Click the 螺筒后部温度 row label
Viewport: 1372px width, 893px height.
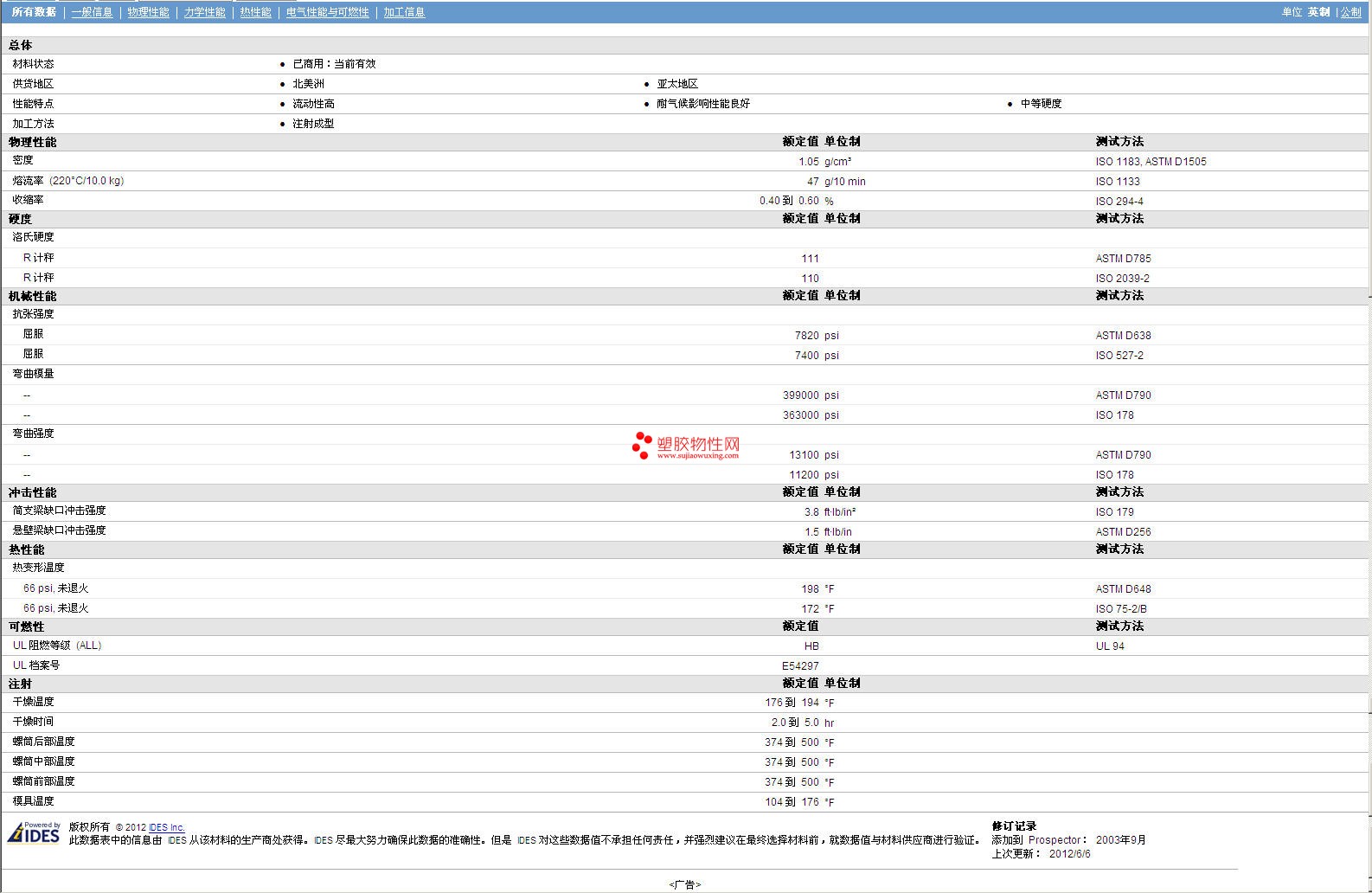click(43, 742)
